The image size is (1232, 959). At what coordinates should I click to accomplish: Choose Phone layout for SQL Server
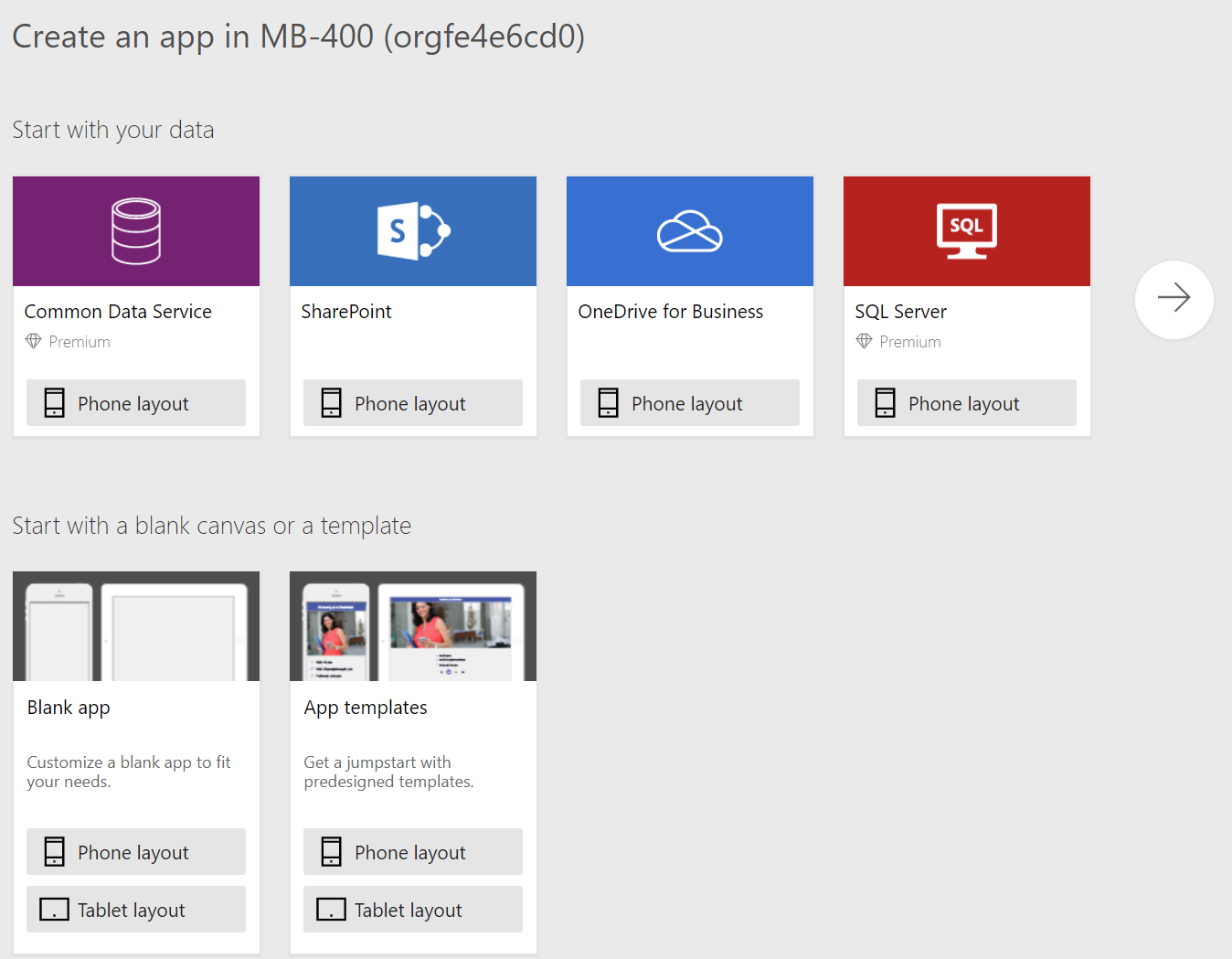point(967,403)
